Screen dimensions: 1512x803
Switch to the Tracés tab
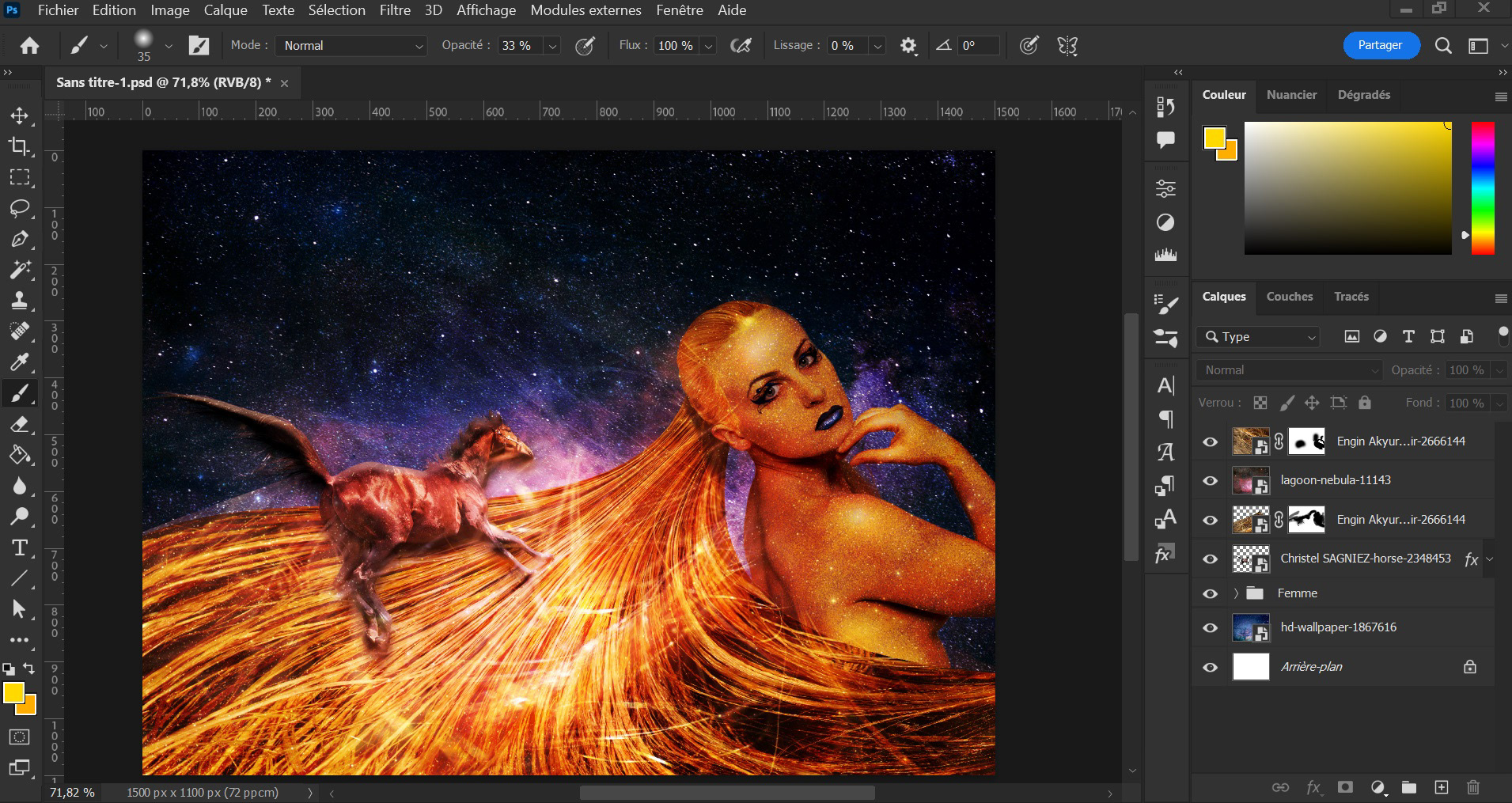coord(1351,297)
